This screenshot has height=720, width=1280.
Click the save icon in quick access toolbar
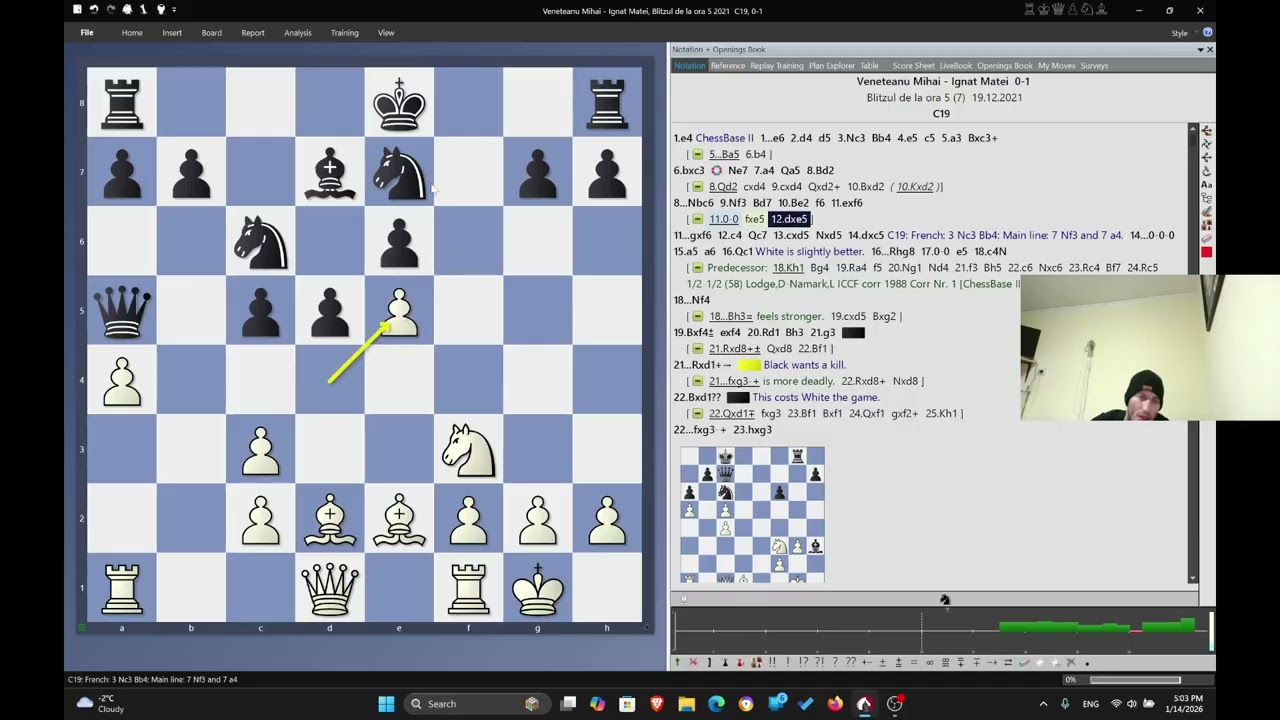pos(77,9)
